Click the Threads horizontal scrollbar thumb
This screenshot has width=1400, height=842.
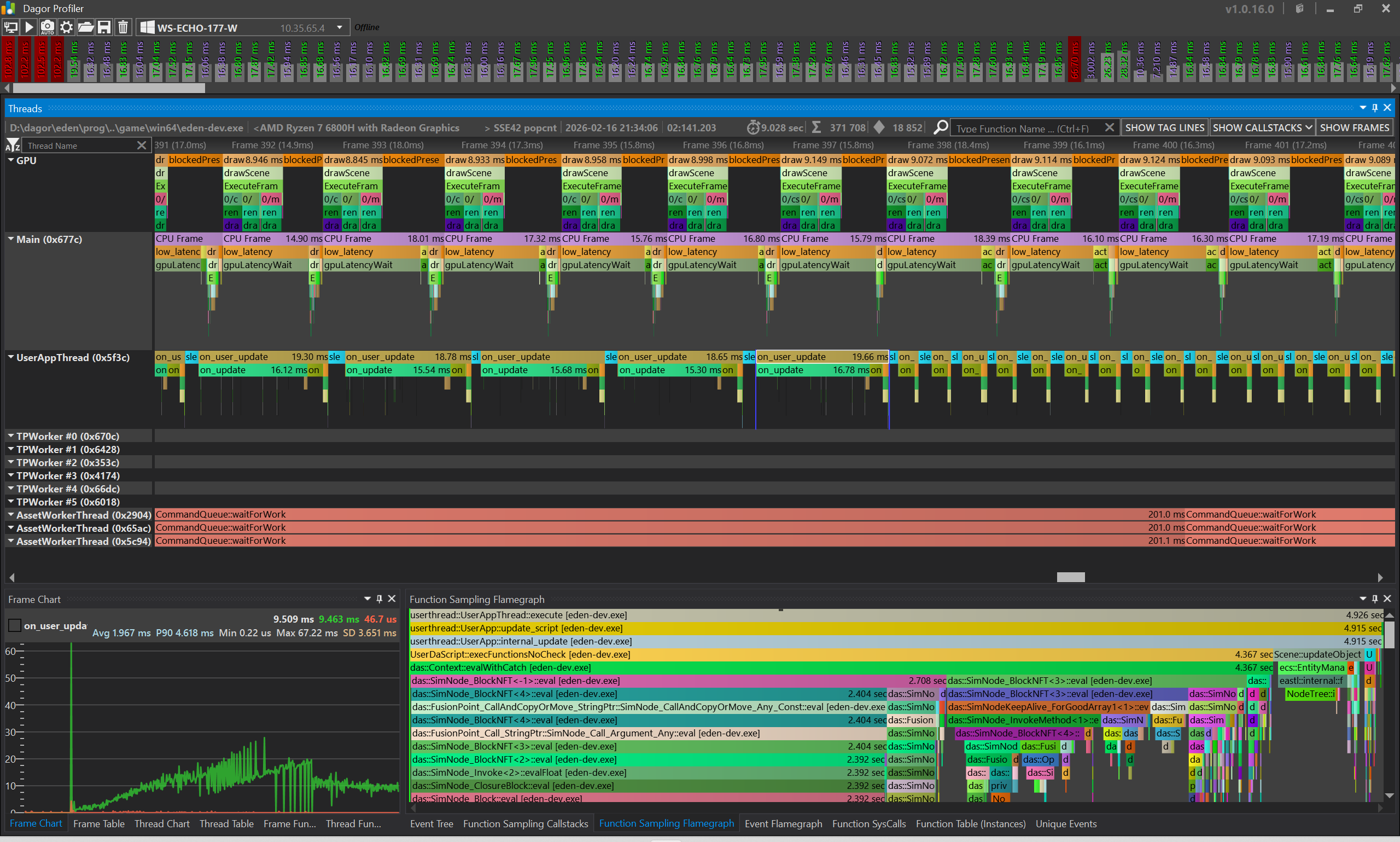click(1071, 577)
